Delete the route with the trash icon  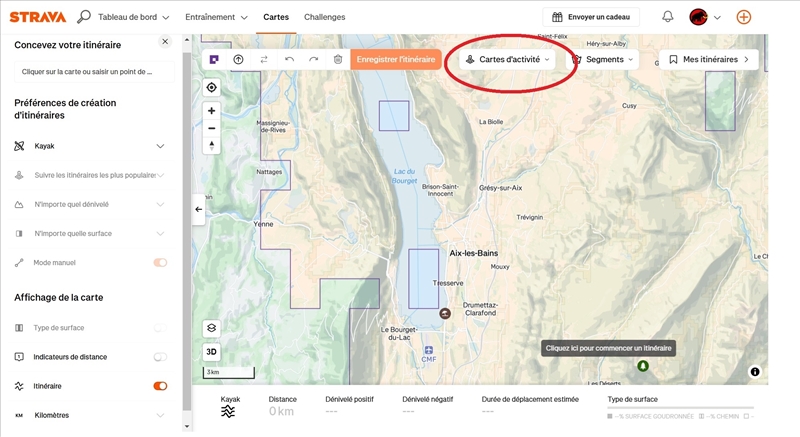click(x=338, y=60)
